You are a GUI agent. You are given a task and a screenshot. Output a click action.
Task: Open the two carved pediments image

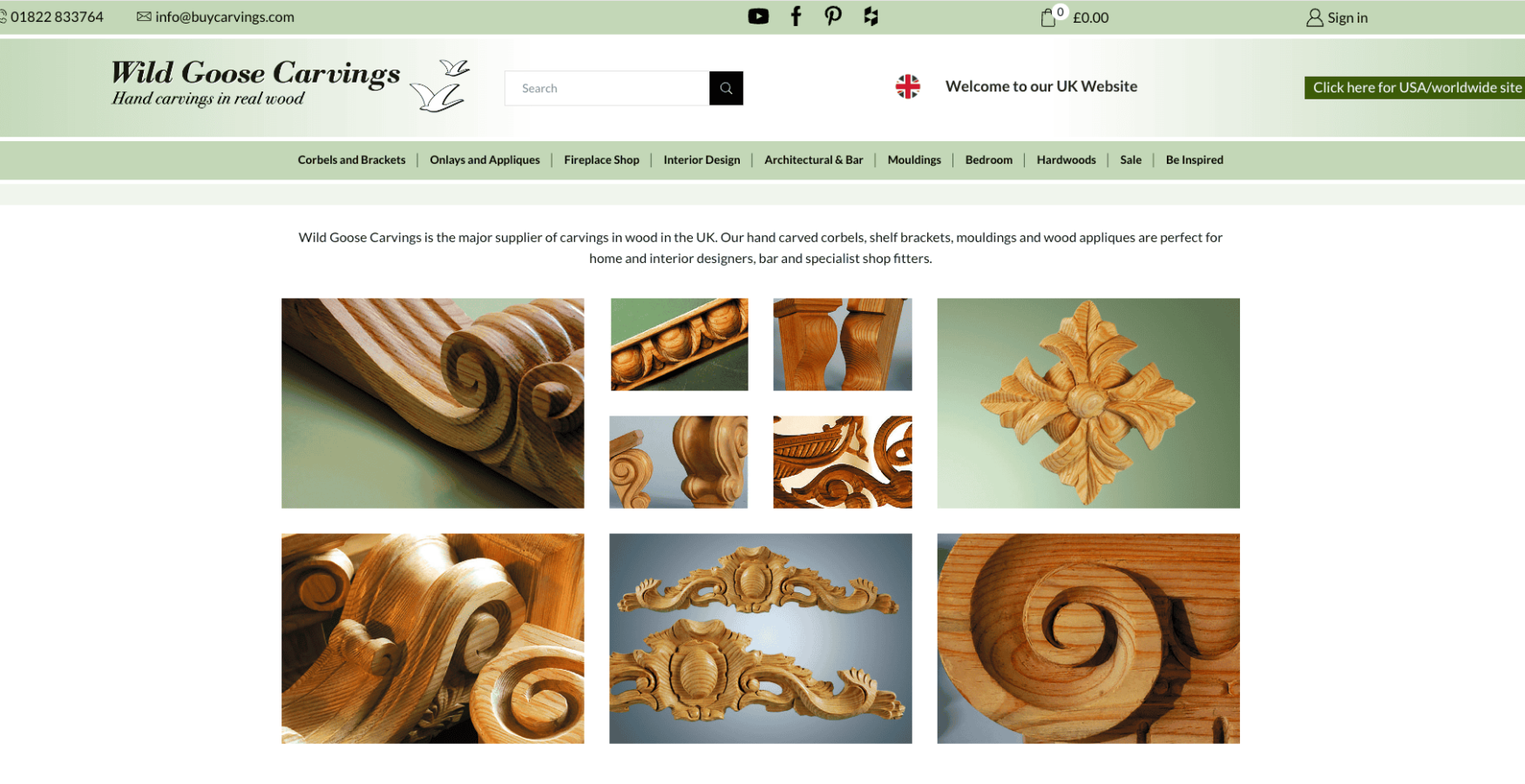tap(760, 639)
